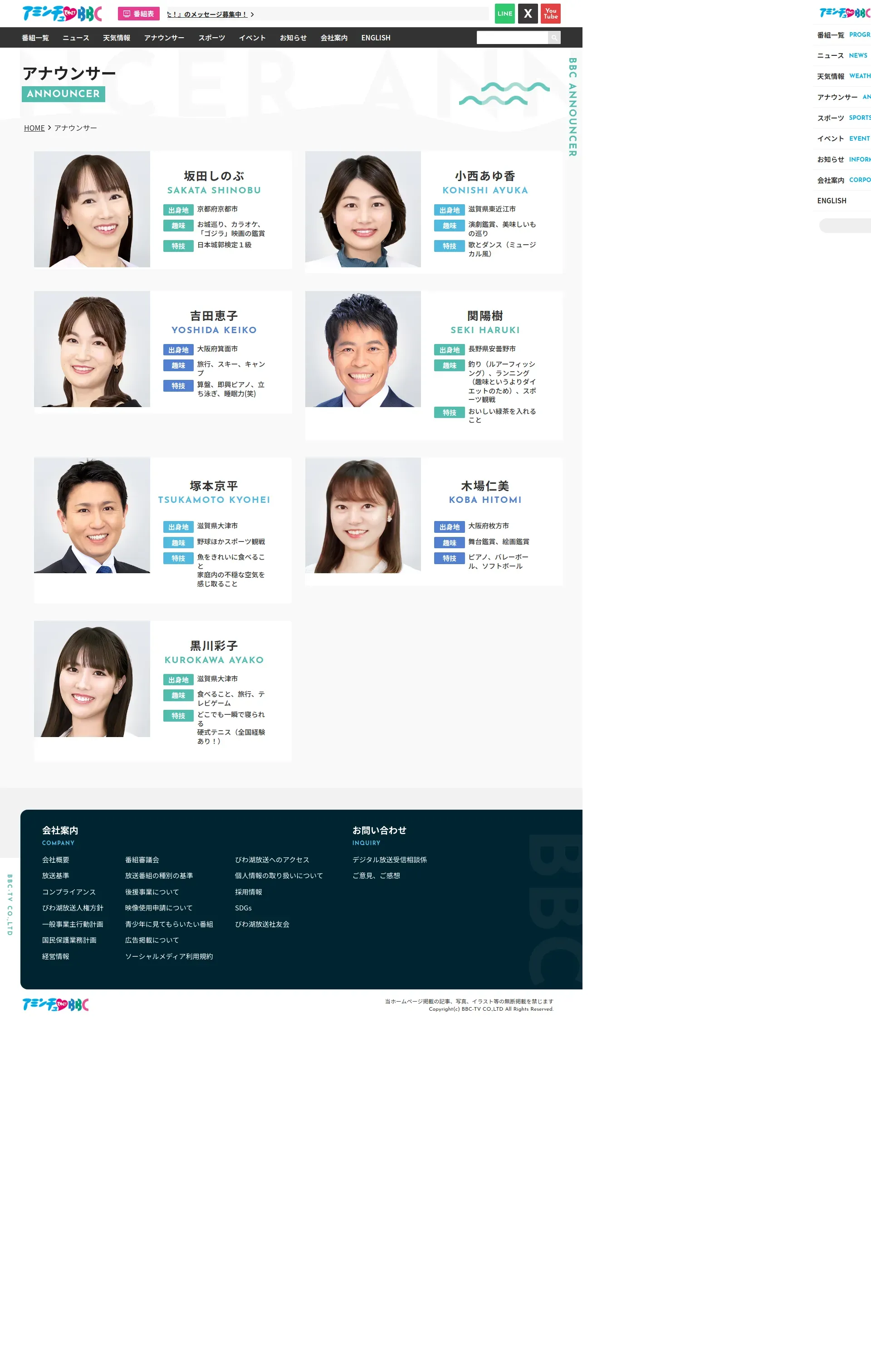Open 会社概要 in the footer
The image size is (871, 1372).
pyautogui.click(x=55, y=860)
